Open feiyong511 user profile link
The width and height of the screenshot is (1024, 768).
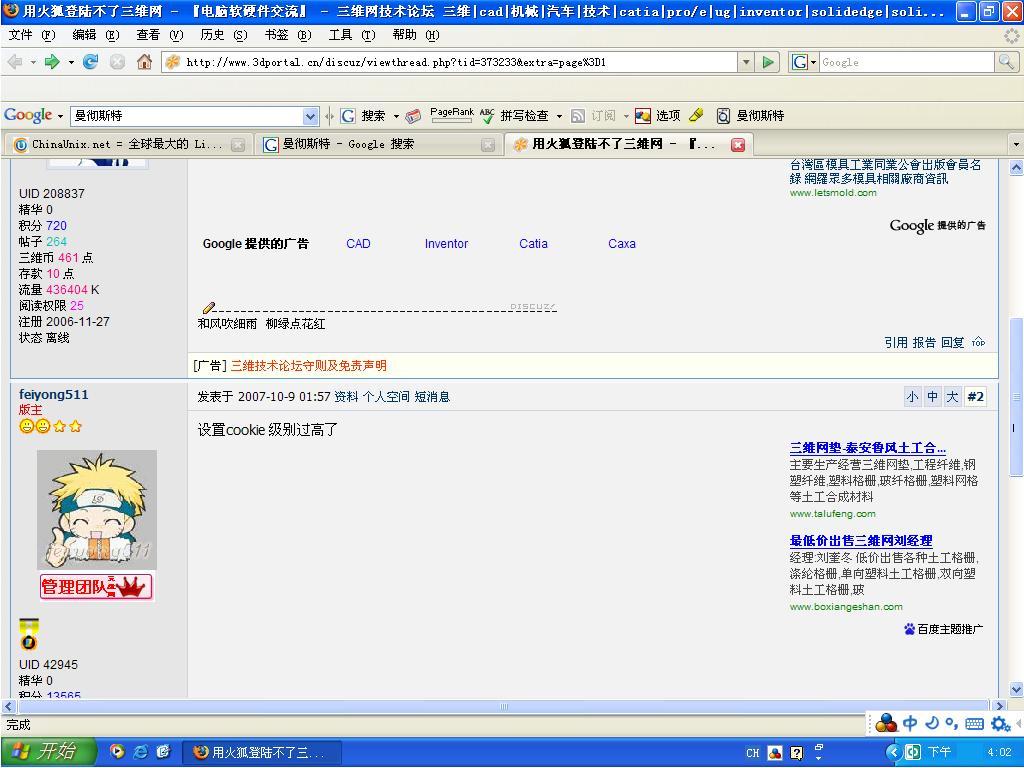click(x=54, y=394)
